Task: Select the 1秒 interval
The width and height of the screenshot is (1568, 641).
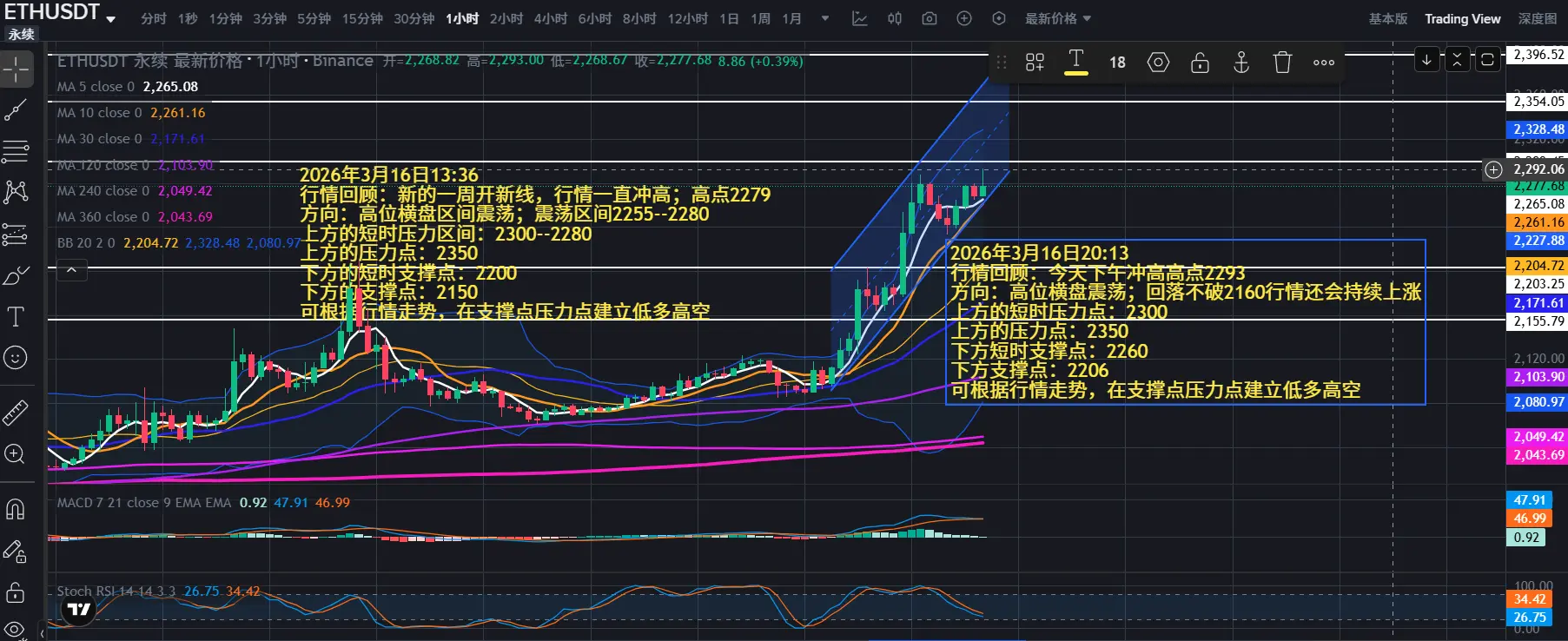Action: coord(188,18)
